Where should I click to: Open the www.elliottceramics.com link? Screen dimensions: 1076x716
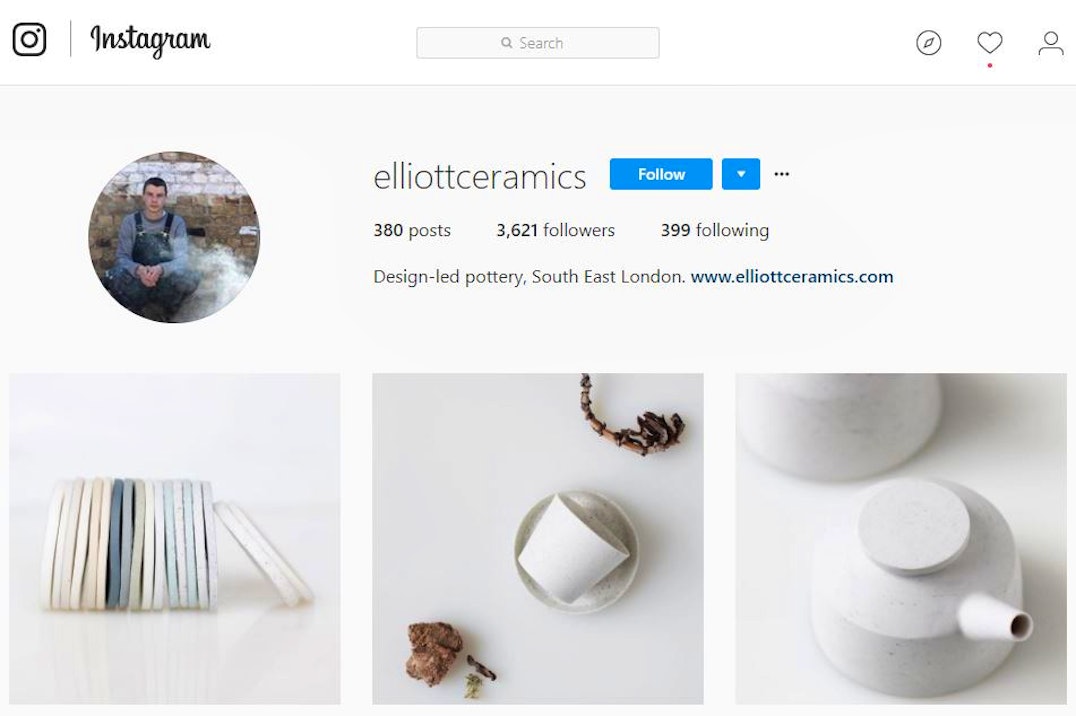click(792, 277)
